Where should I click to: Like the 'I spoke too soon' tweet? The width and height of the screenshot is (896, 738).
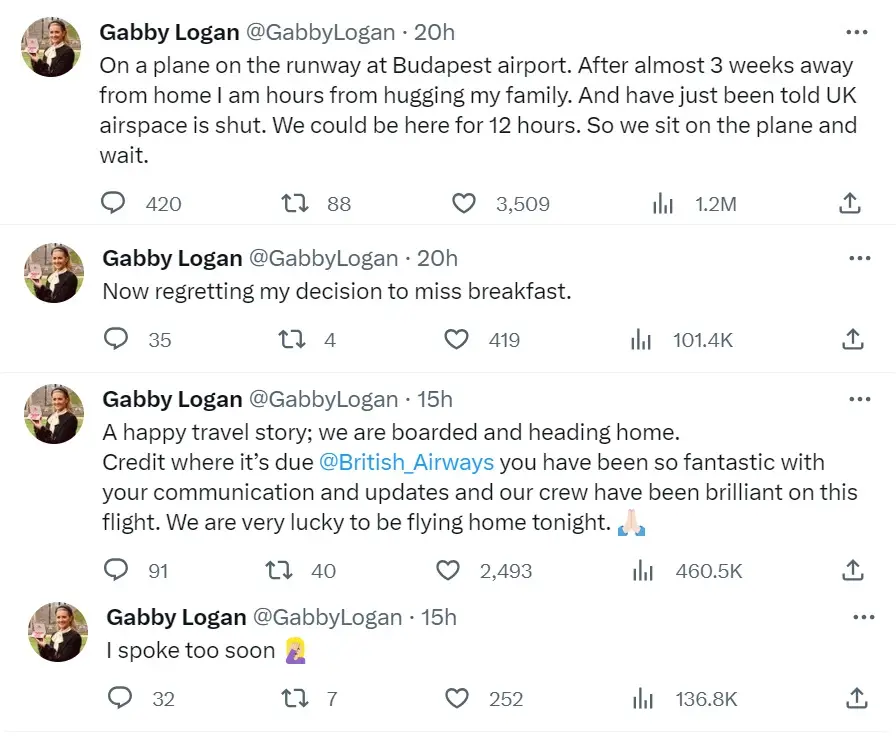coord(457,699)
